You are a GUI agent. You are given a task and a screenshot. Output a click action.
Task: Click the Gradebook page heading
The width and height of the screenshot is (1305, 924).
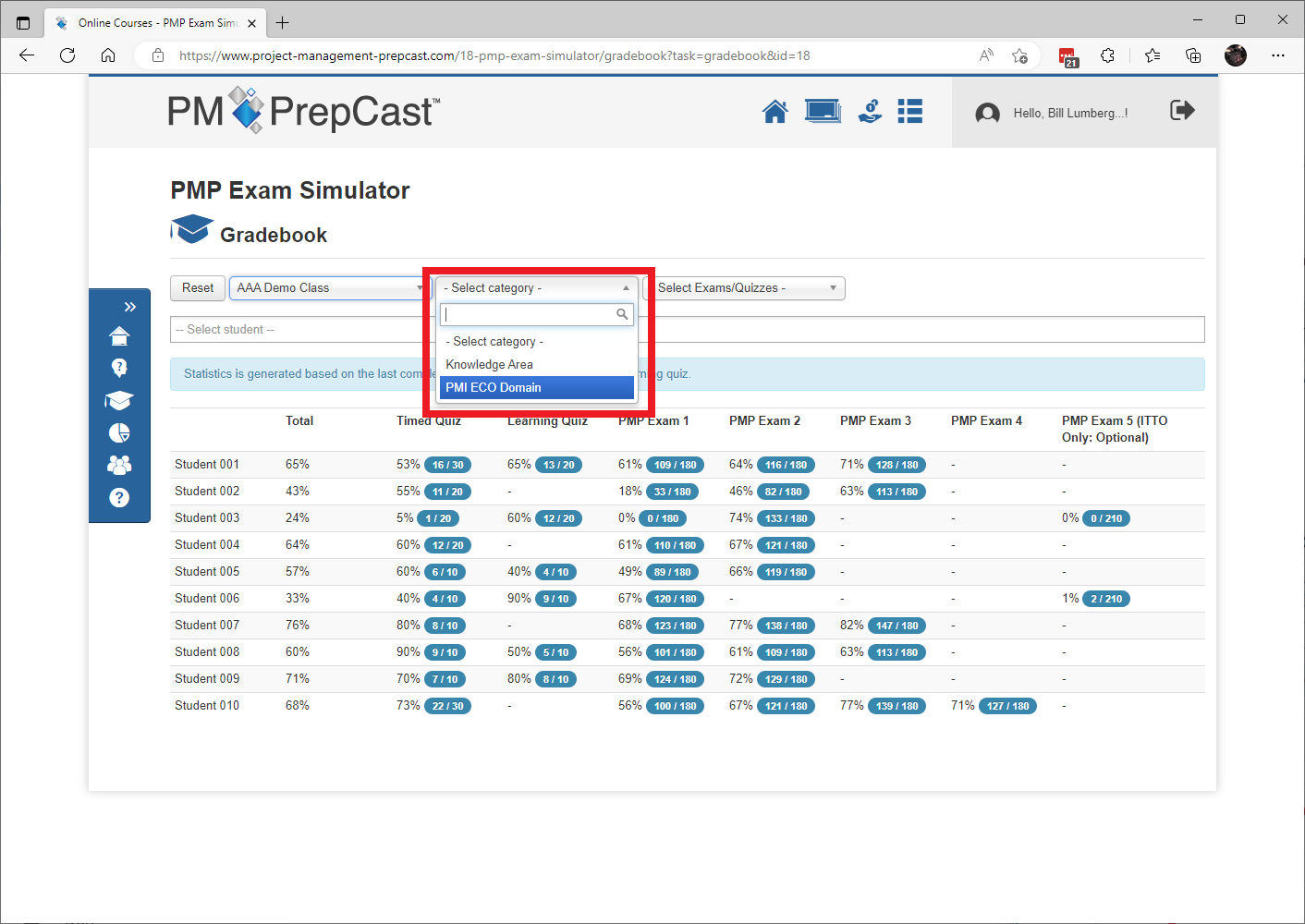pyautogui.click(x=274, y=235)
